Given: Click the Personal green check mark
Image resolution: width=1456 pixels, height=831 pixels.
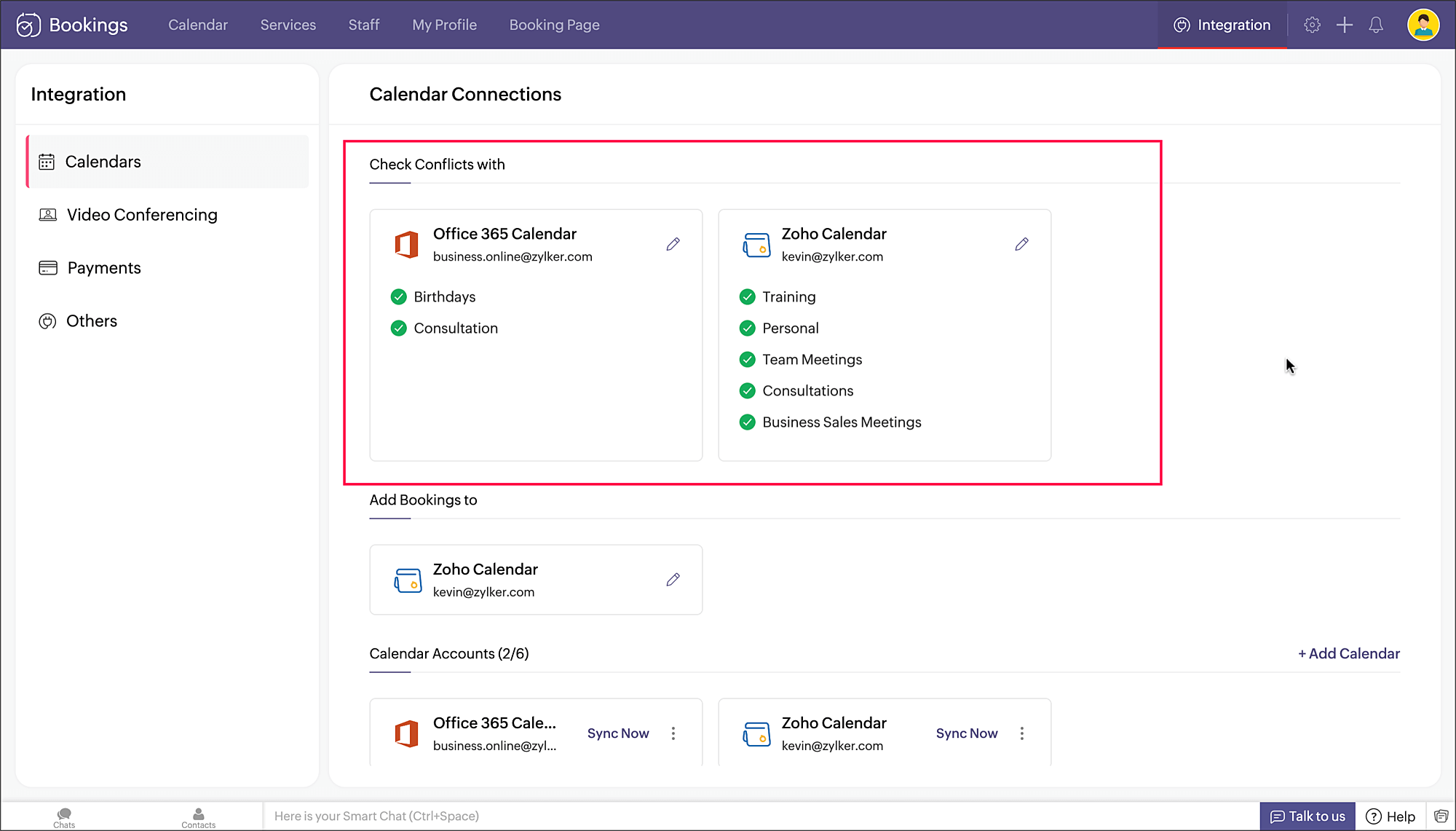Looking at the screenshot, I should pos(747,328).
